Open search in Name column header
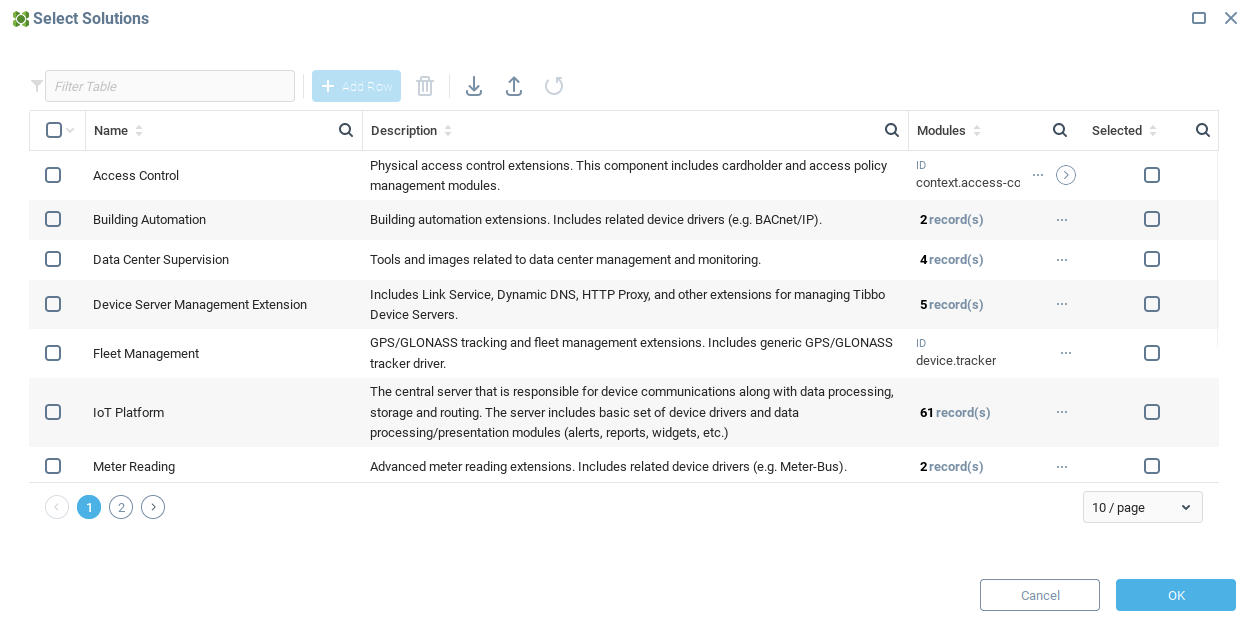Viewport: 1245px width, 623px height. [346, 130]
